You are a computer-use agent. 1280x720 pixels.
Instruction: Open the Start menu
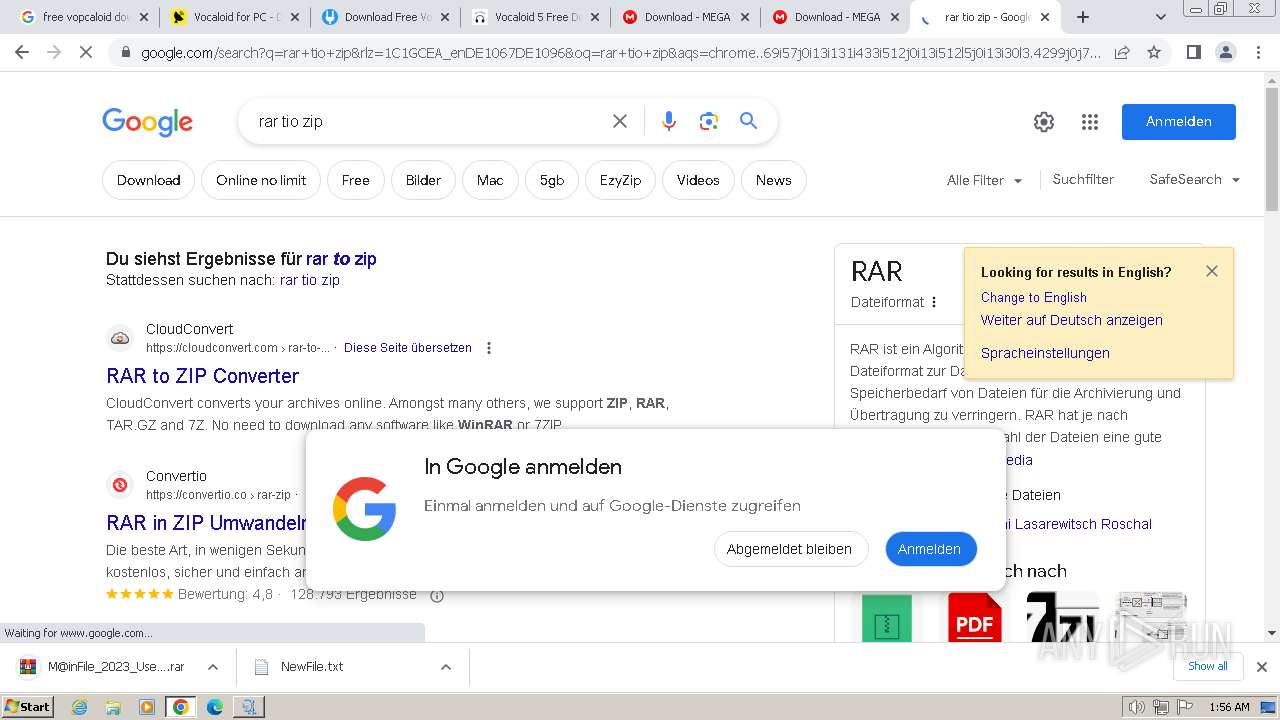pyautogui.click(x=28, y=707)
